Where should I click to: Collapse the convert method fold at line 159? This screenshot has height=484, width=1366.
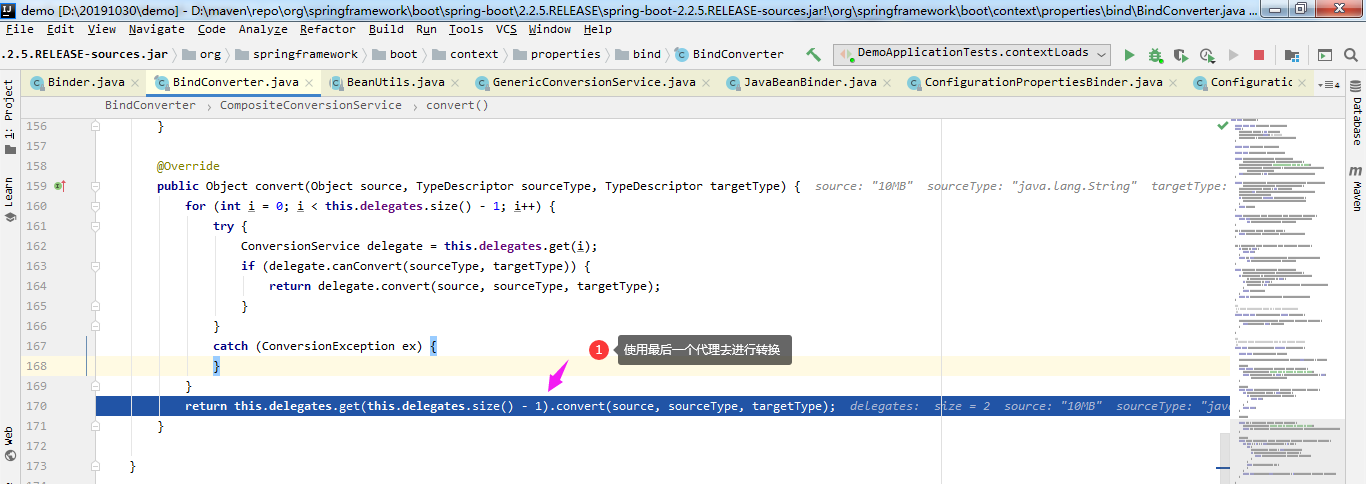pyautogui.click(x=96, y=186)
